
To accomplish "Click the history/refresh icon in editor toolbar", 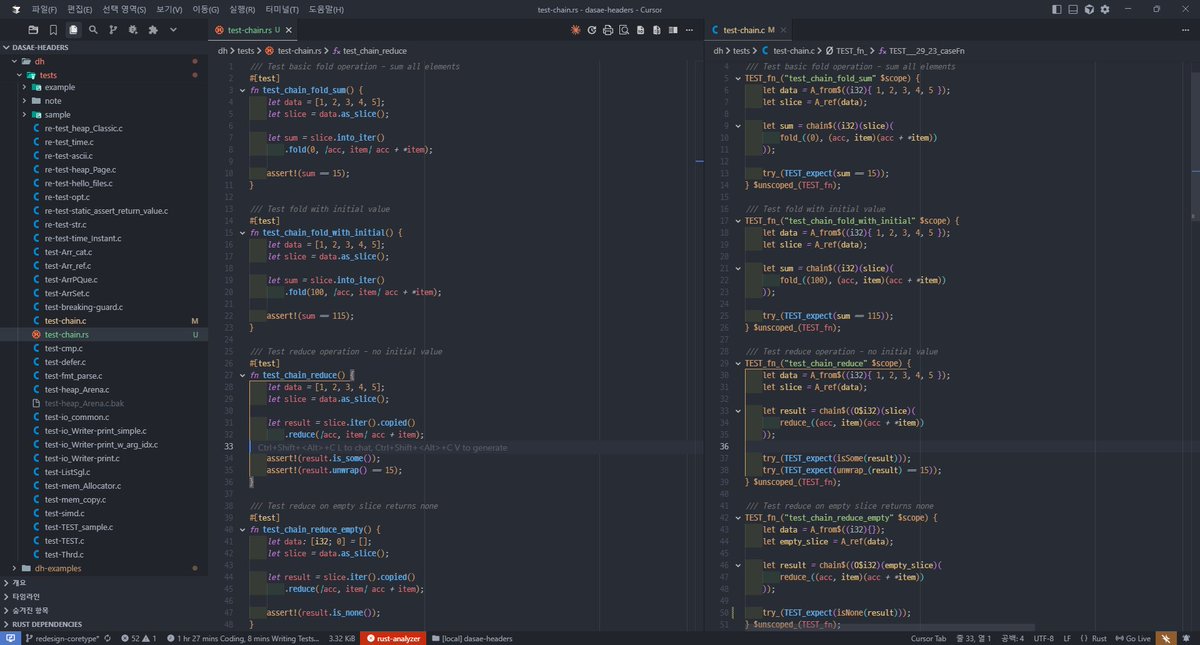I will [x=592, y=30].
